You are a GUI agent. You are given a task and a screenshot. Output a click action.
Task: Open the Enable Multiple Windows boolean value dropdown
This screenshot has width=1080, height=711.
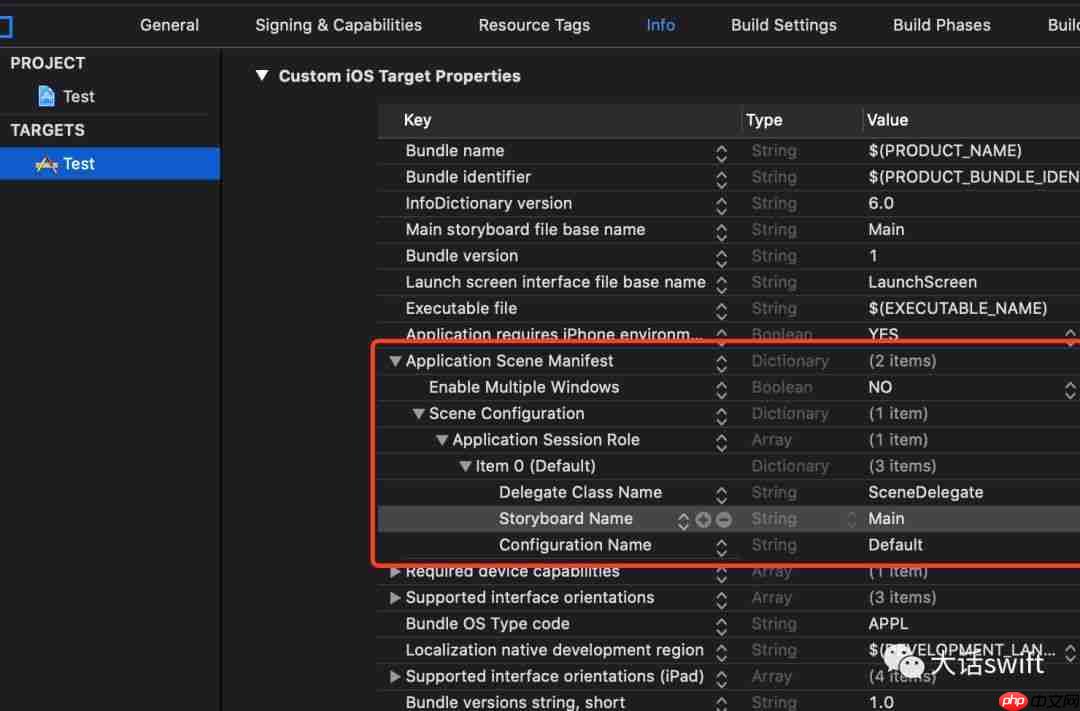[x=1069, y=388]
